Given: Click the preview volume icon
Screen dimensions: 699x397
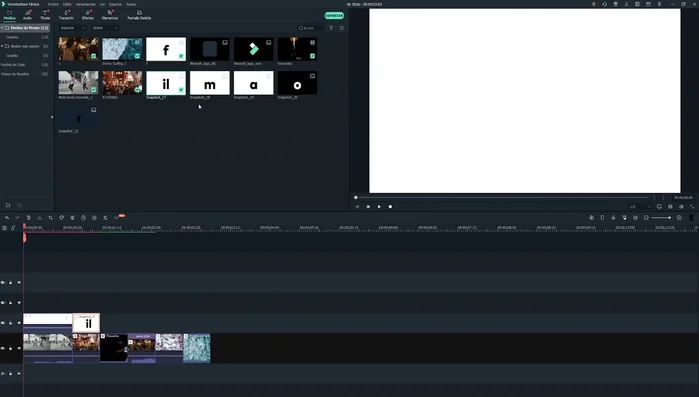Looking at the screenshot, I should click(681, 207).
